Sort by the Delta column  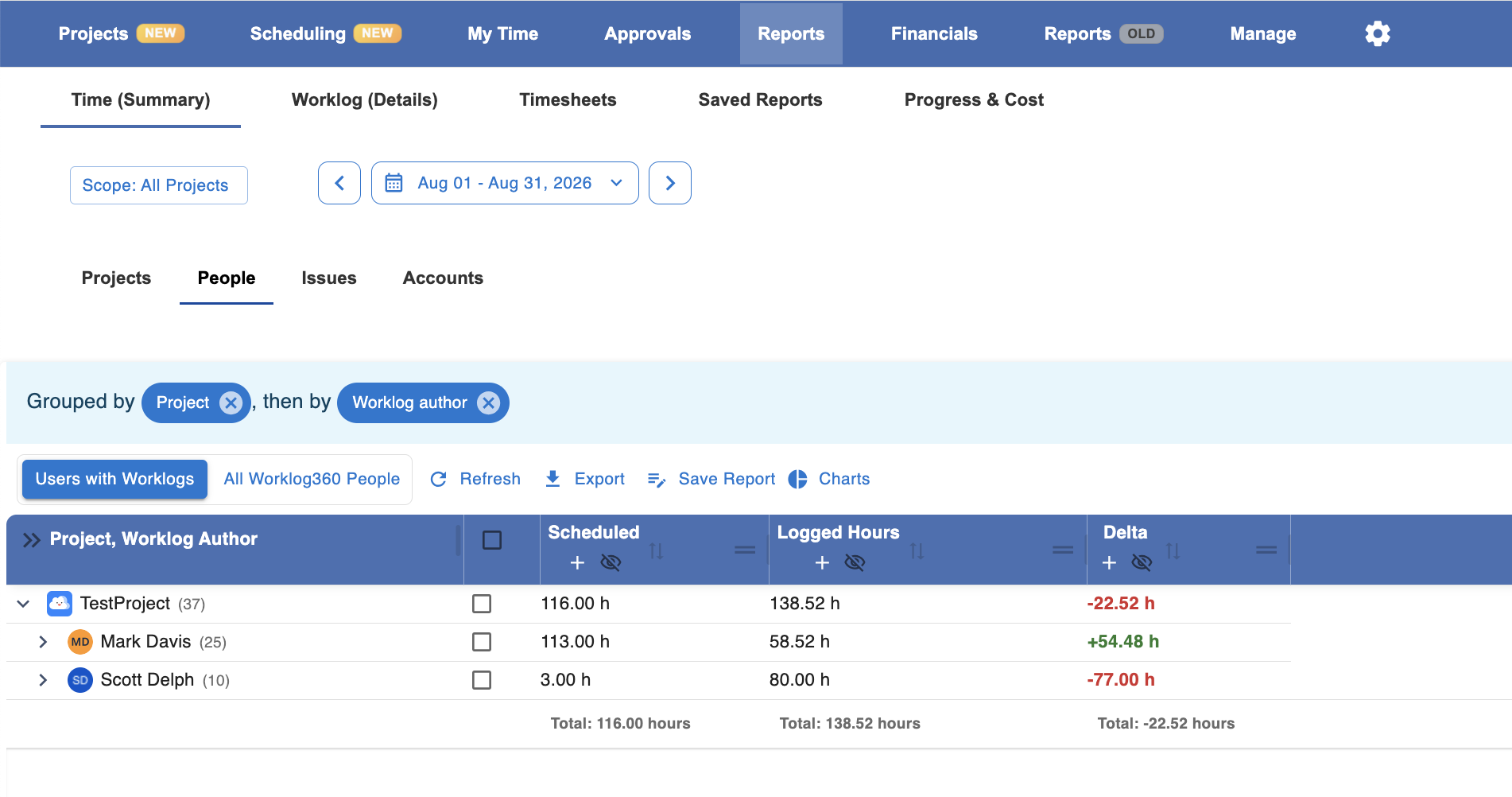tap(1173, 550)
